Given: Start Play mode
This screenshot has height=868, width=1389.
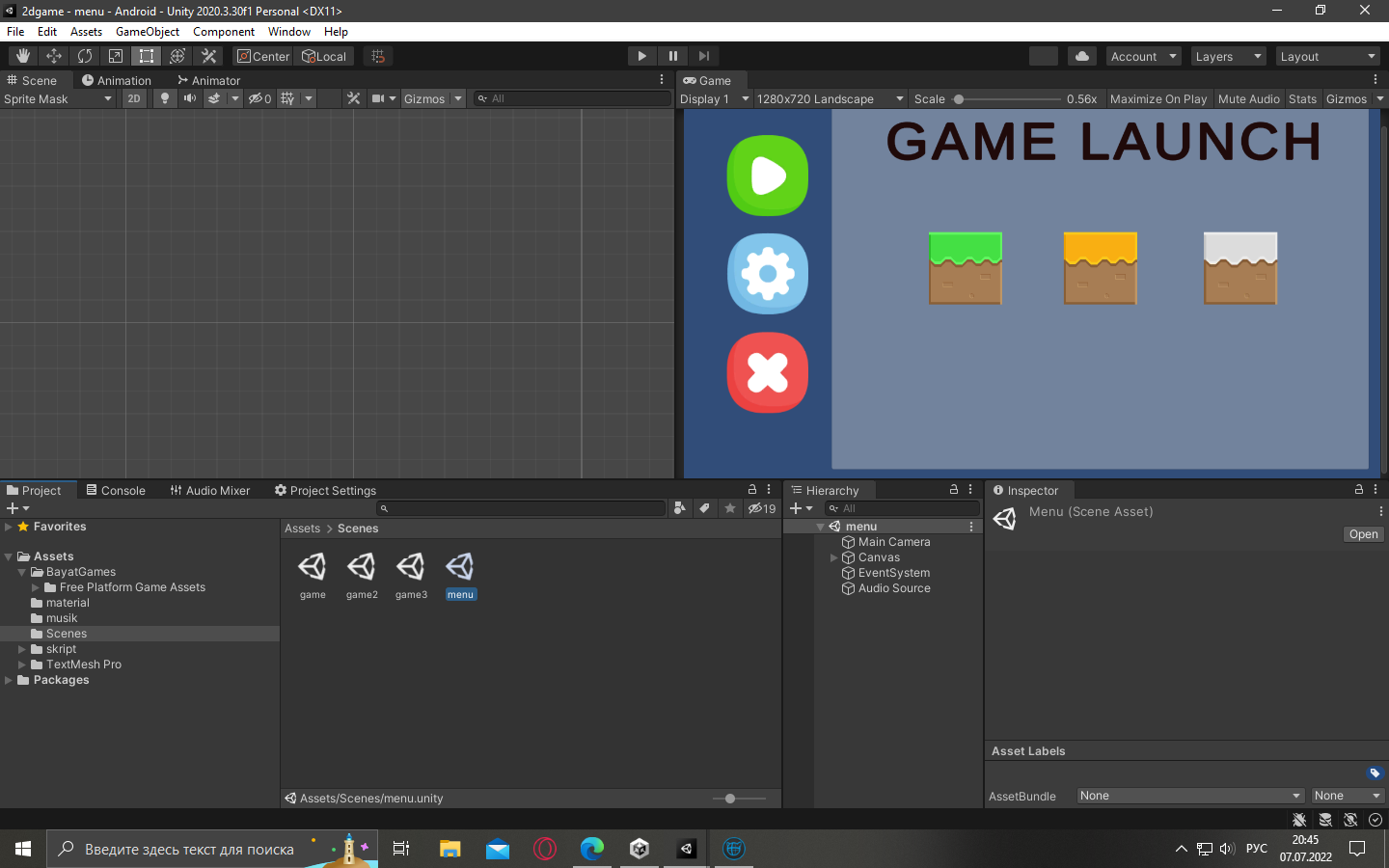Looking at the screenshot, I should tap(642, 56).
